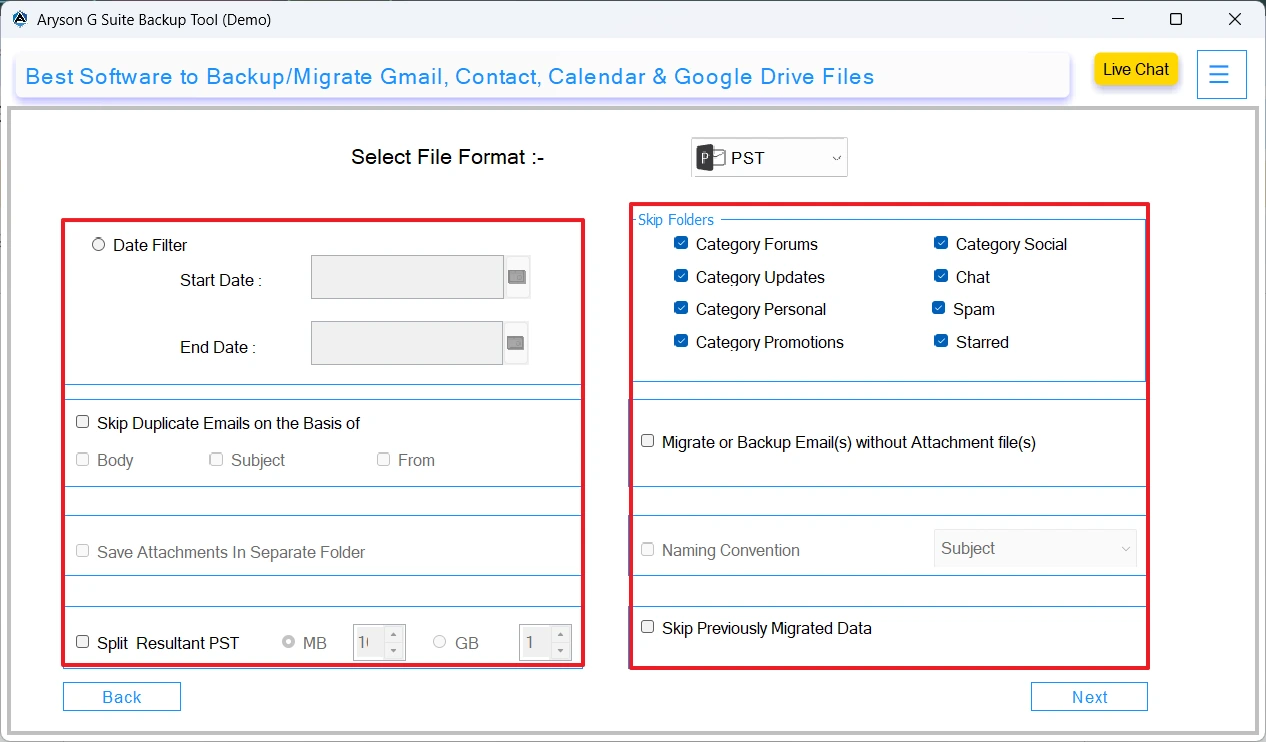Decrease the GB split size value
This screenshot has height=742, width=1266.
(559, 651)
